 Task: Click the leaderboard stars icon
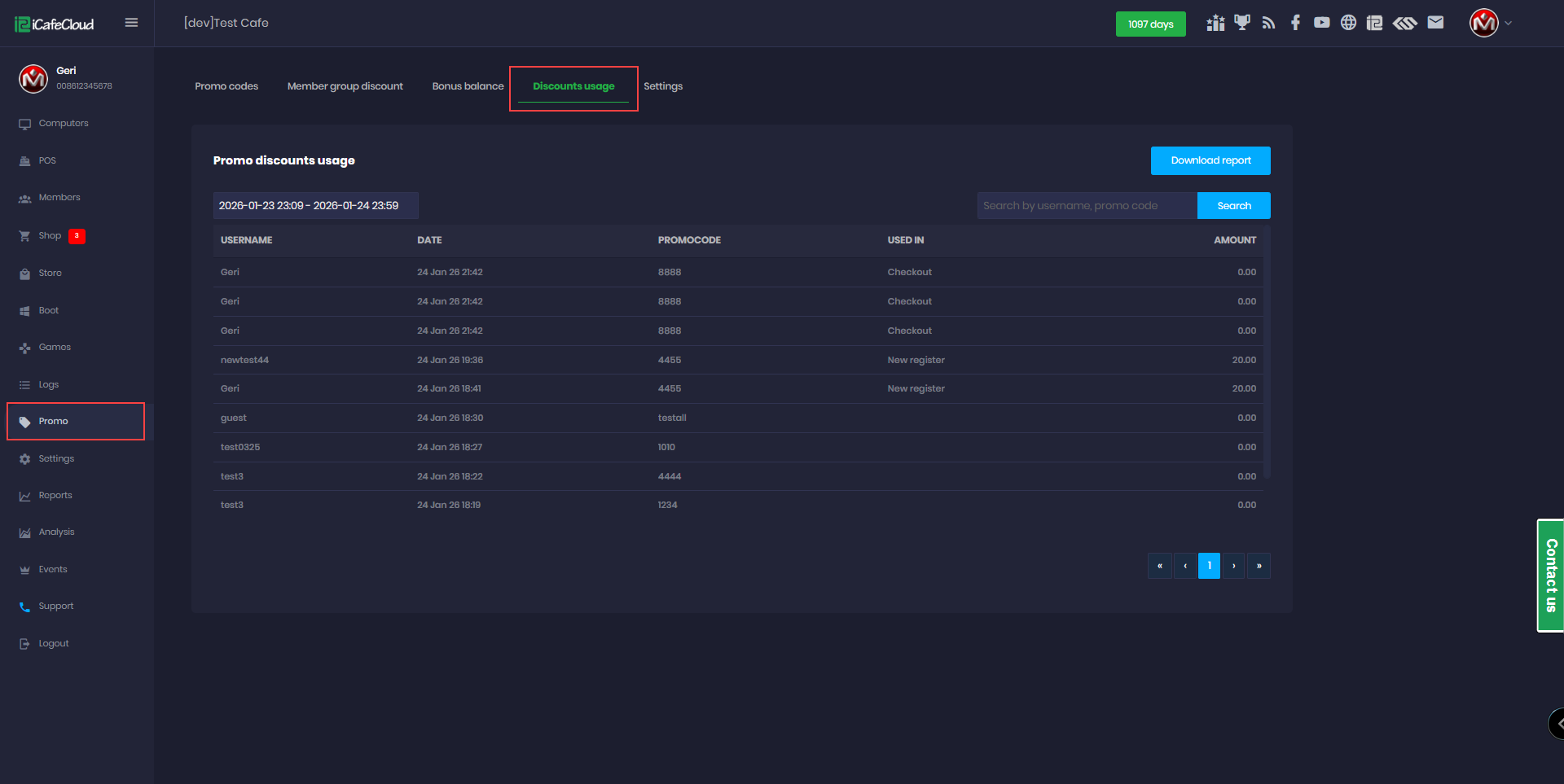coord(1215,23)
